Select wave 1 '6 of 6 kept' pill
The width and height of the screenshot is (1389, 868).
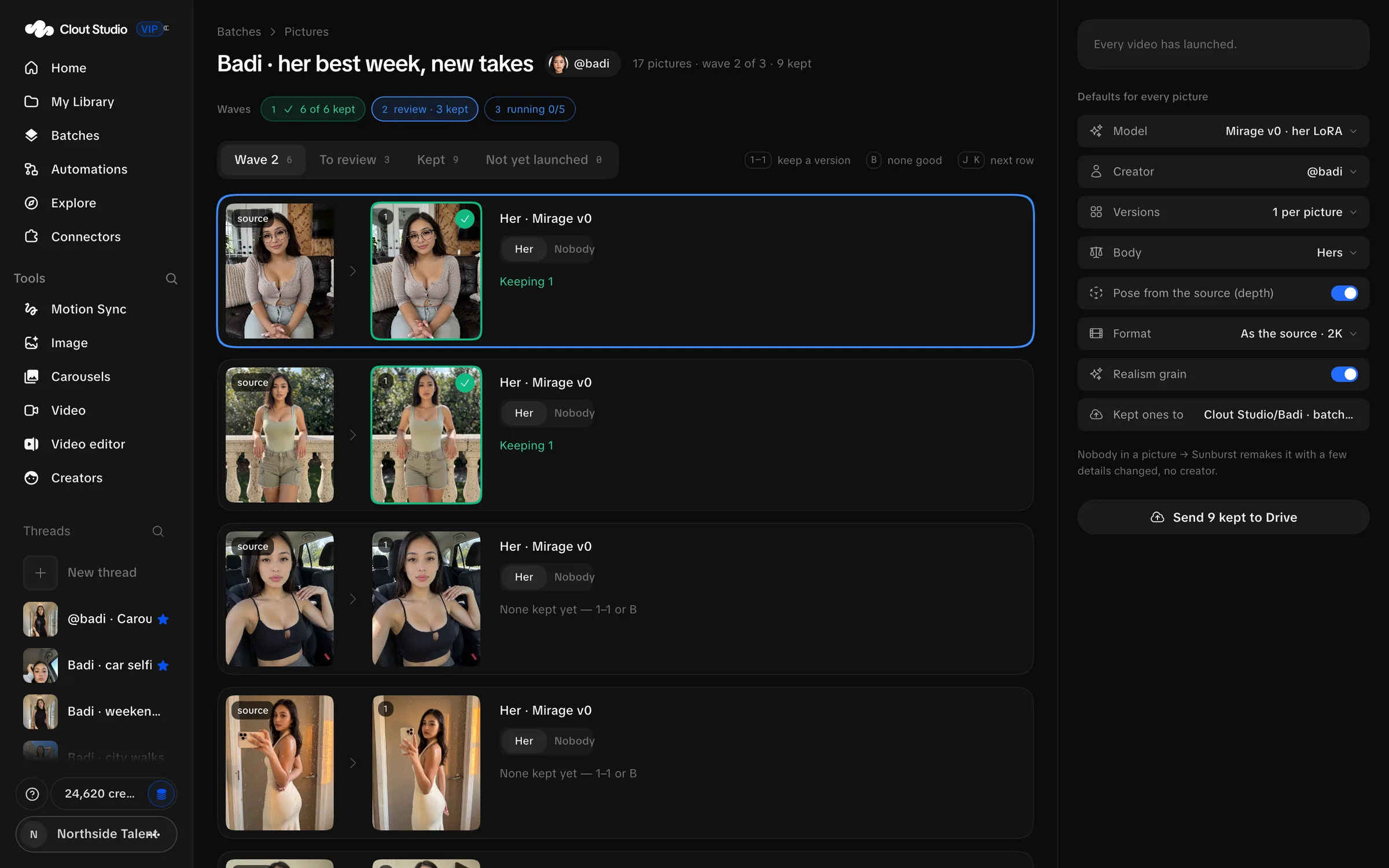[x=313, y=109]
